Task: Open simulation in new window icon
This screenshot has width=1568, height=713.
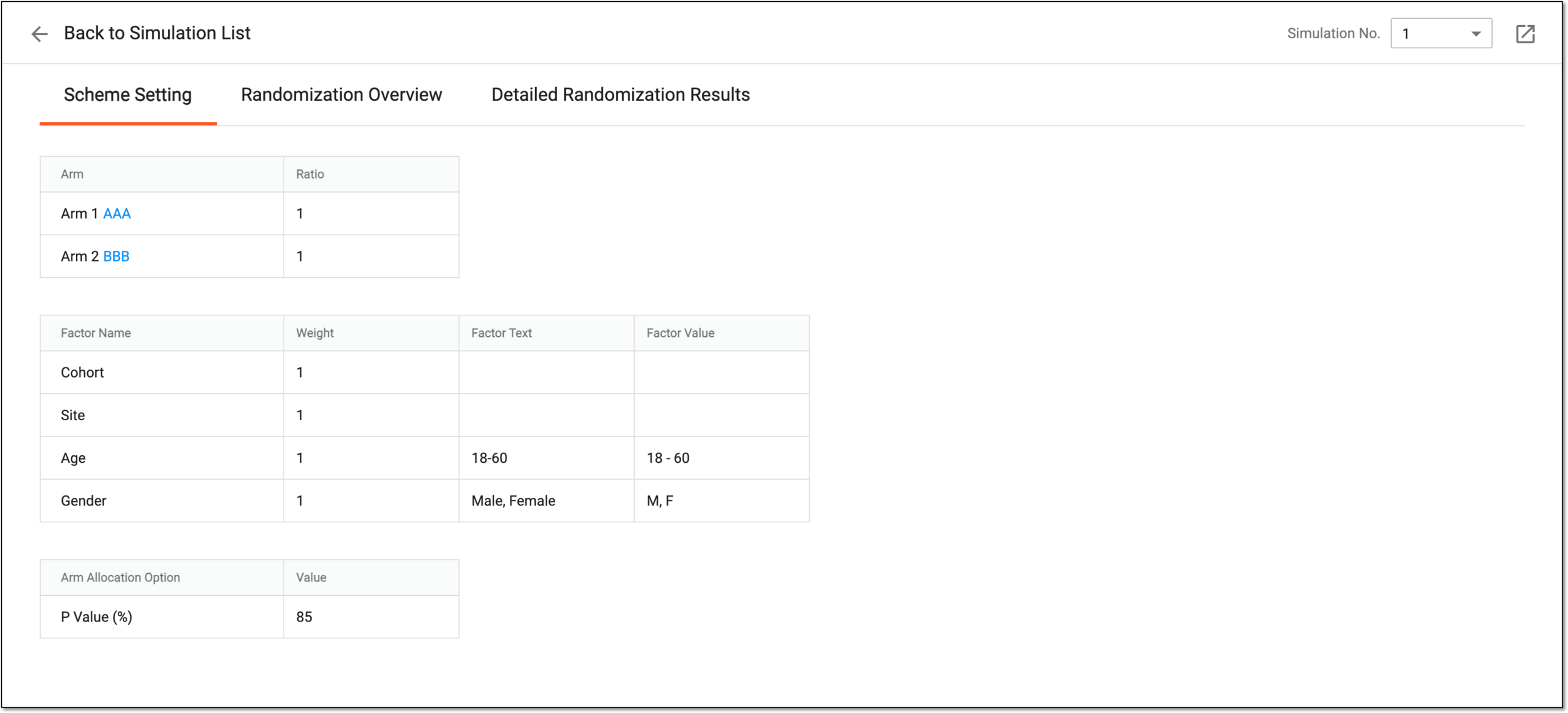Action: (1525, 34)
